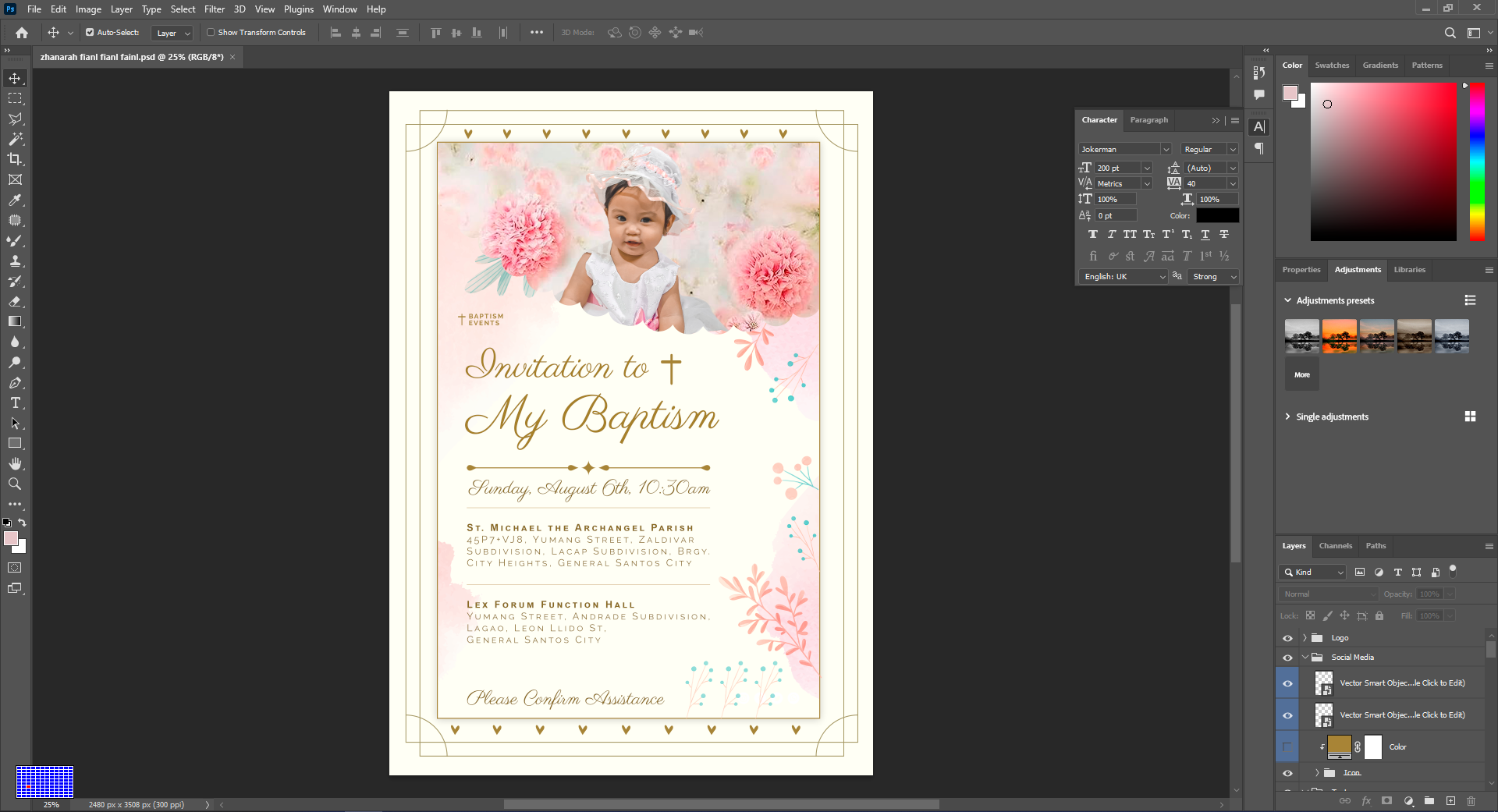
Task: Open the Layer menu
Action: point(121,9)
